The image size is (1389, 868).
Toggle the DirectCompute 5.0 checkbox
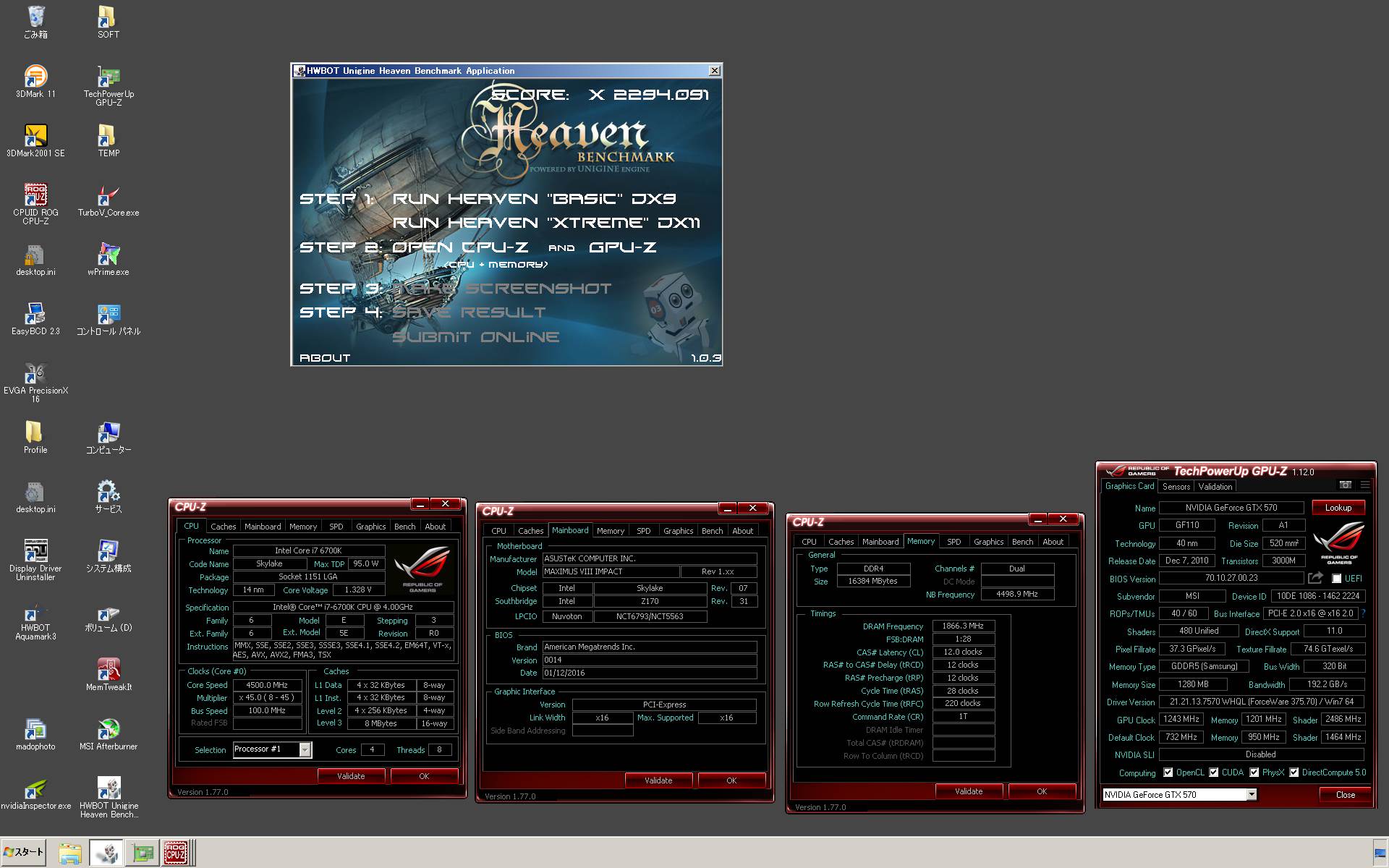1294,773
